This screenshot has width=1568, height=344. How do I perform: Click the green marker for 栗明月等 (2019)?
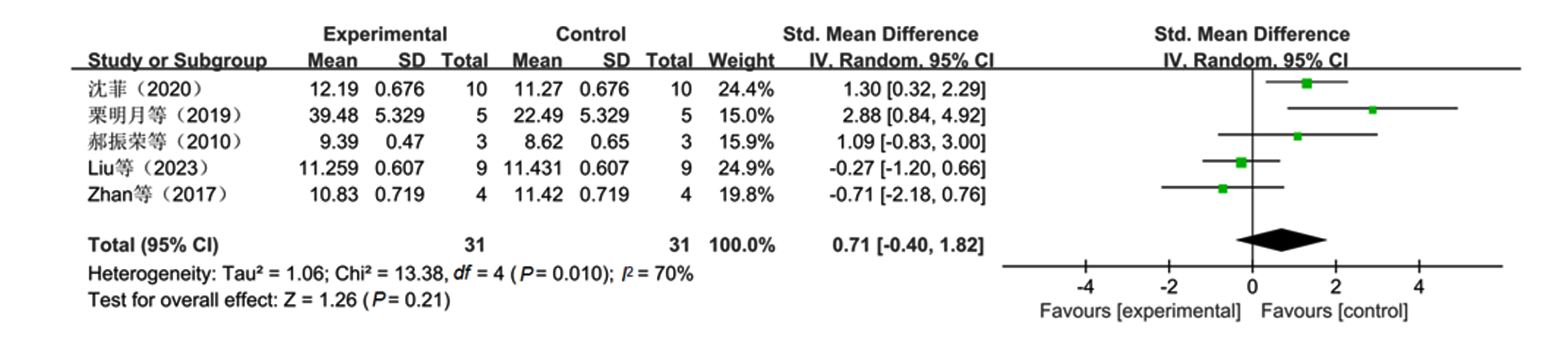1373,110
